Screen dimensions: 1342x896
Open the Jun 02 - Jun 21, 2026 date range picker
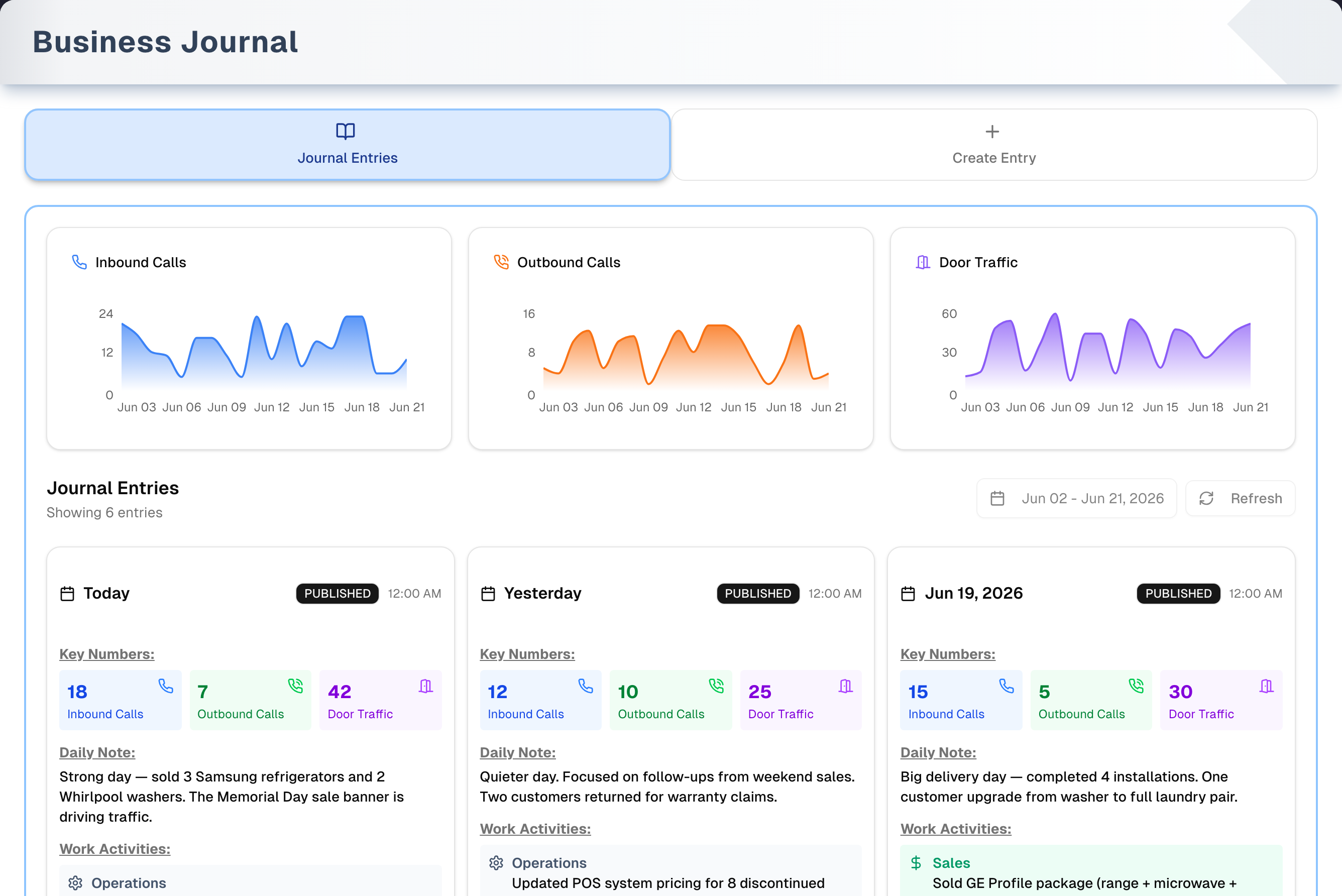(1076, 498)
